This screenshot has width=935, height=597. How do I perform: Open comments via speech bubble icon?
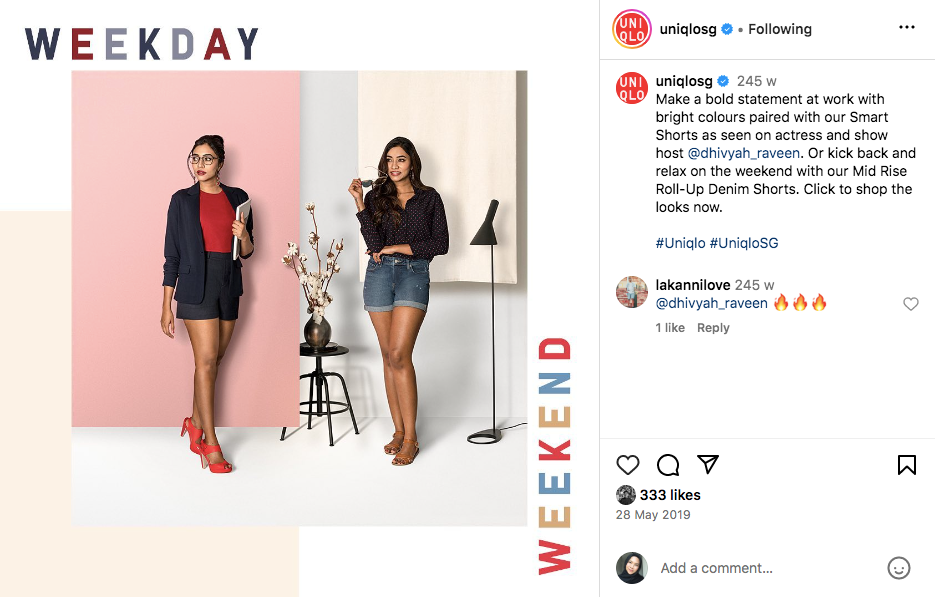click(x=668, y=465)
